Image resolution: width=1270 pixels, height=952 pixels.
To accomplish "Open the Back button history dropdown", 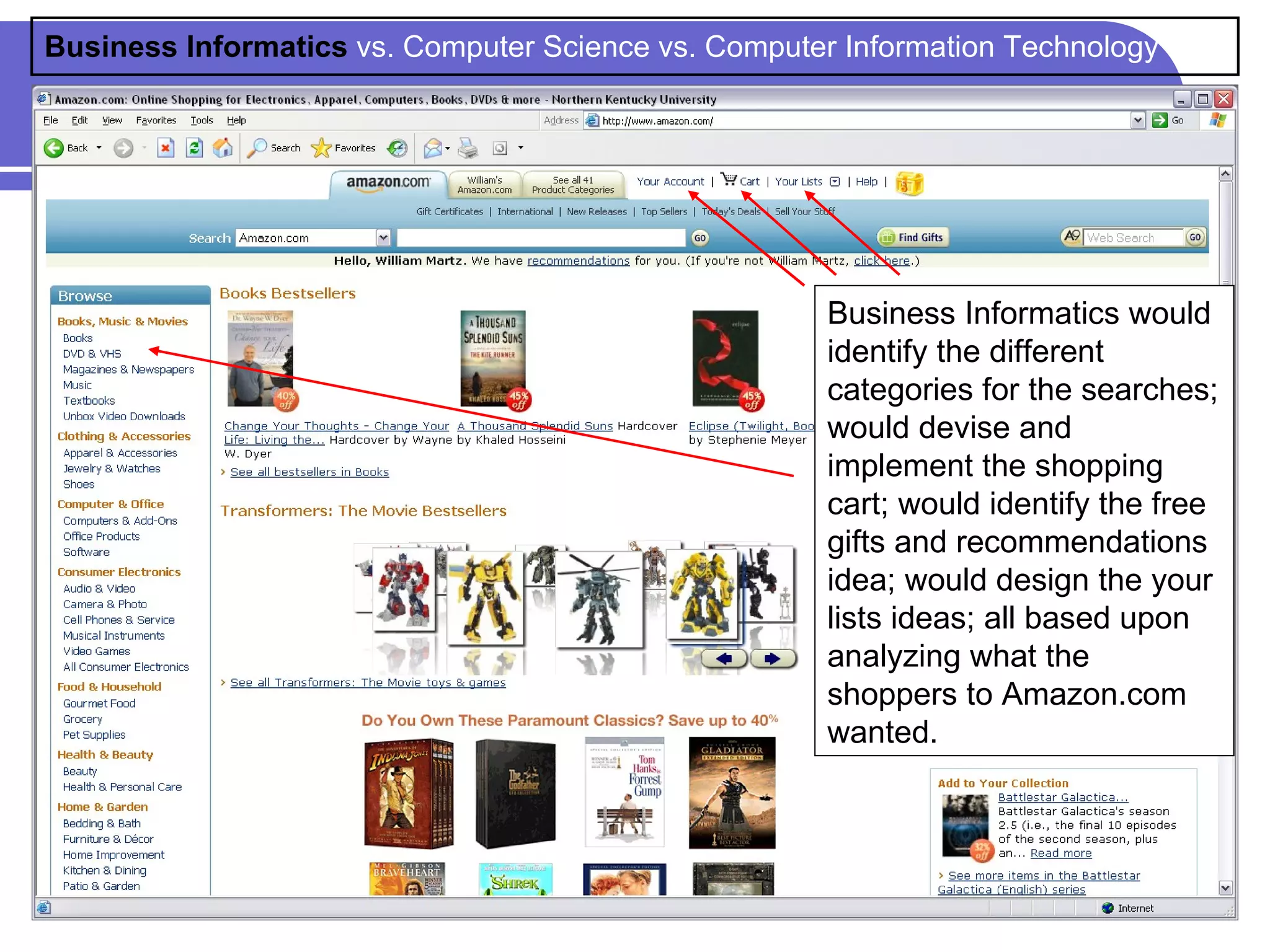I will [x=99, y=148].
